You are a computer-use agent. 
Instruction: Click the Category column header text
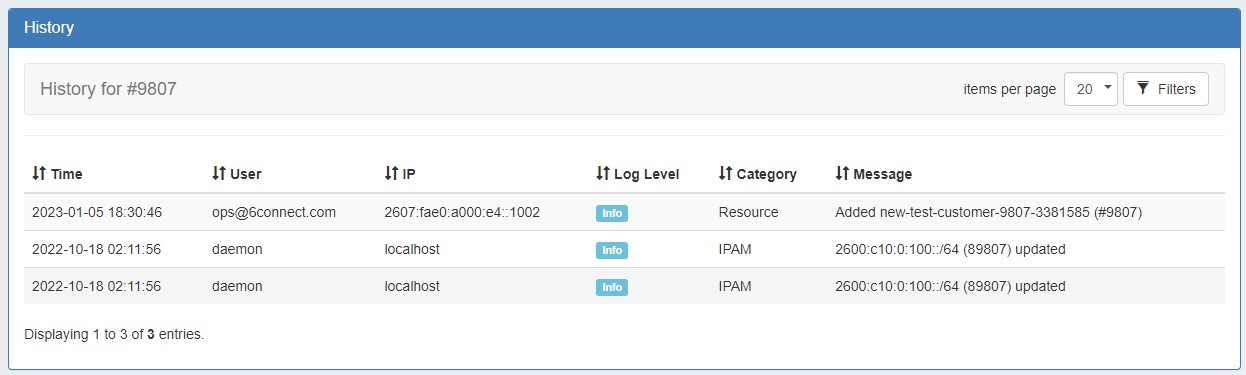(767, 174)
